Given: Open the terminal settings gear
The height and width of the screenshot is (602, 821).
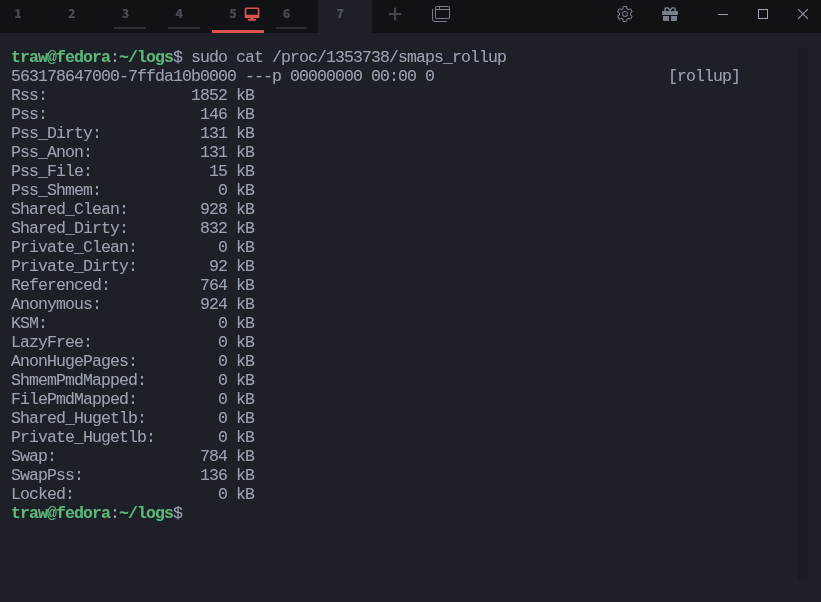Looking at the screenshot, I should point(624,14).
